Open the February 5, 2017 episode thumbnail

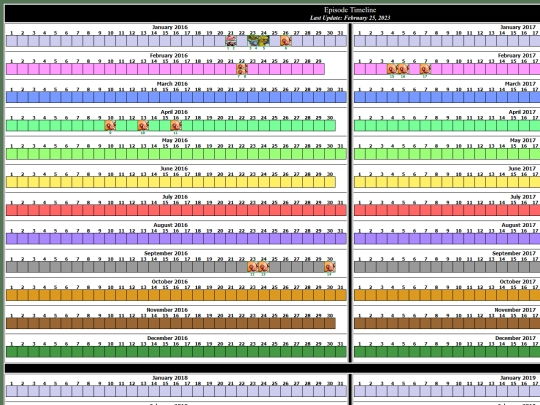[403, 69]
